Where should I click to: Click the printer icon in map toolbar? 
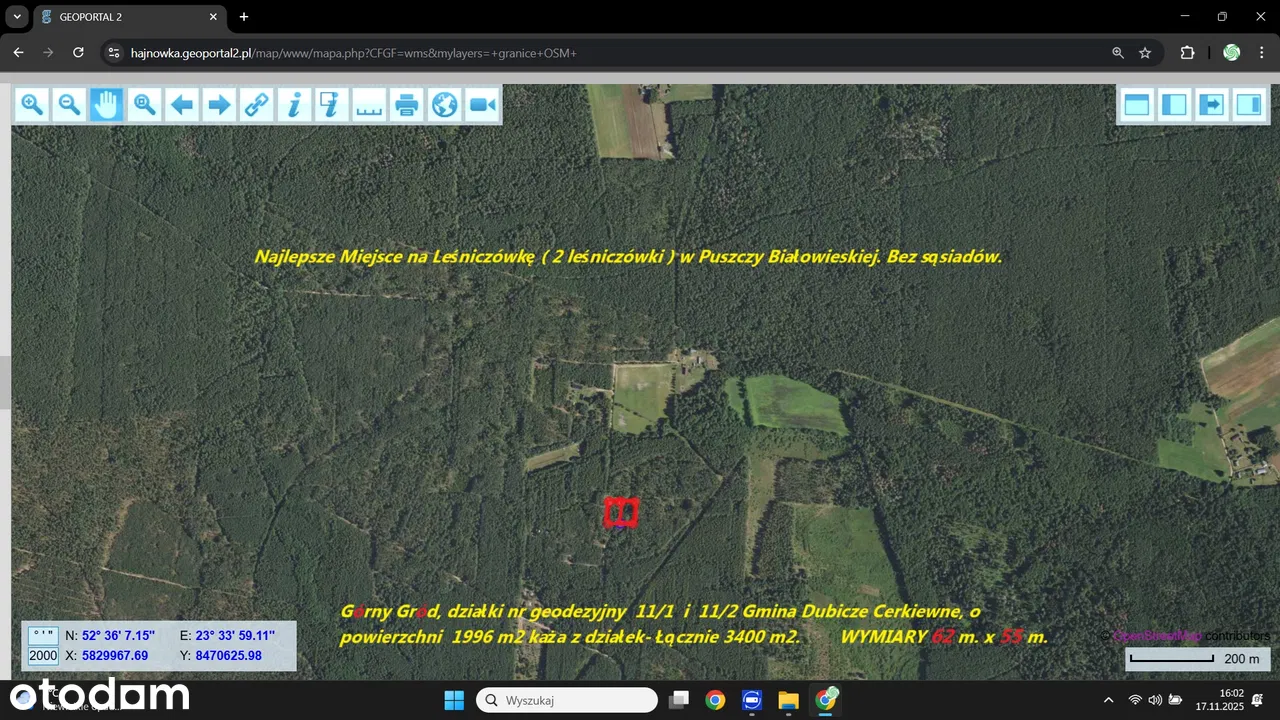click(406, 104)
